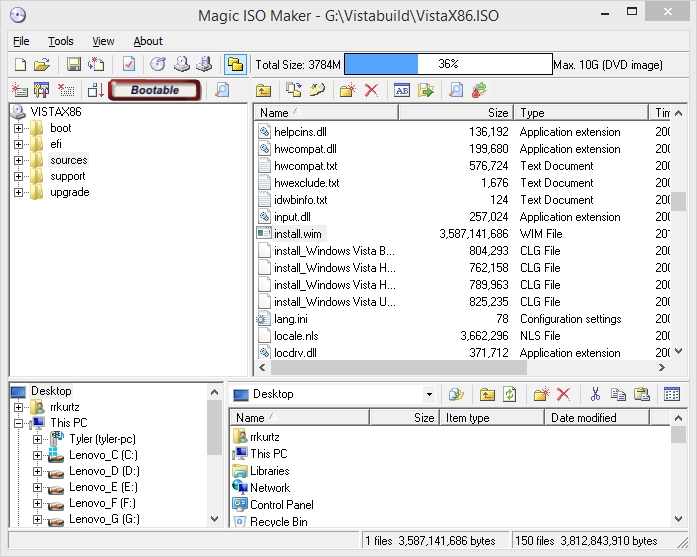Click the magnifier search icon after Bootable
Image resolution: width=697 pixels, height=557 pixels.
(x=222, y=90)
